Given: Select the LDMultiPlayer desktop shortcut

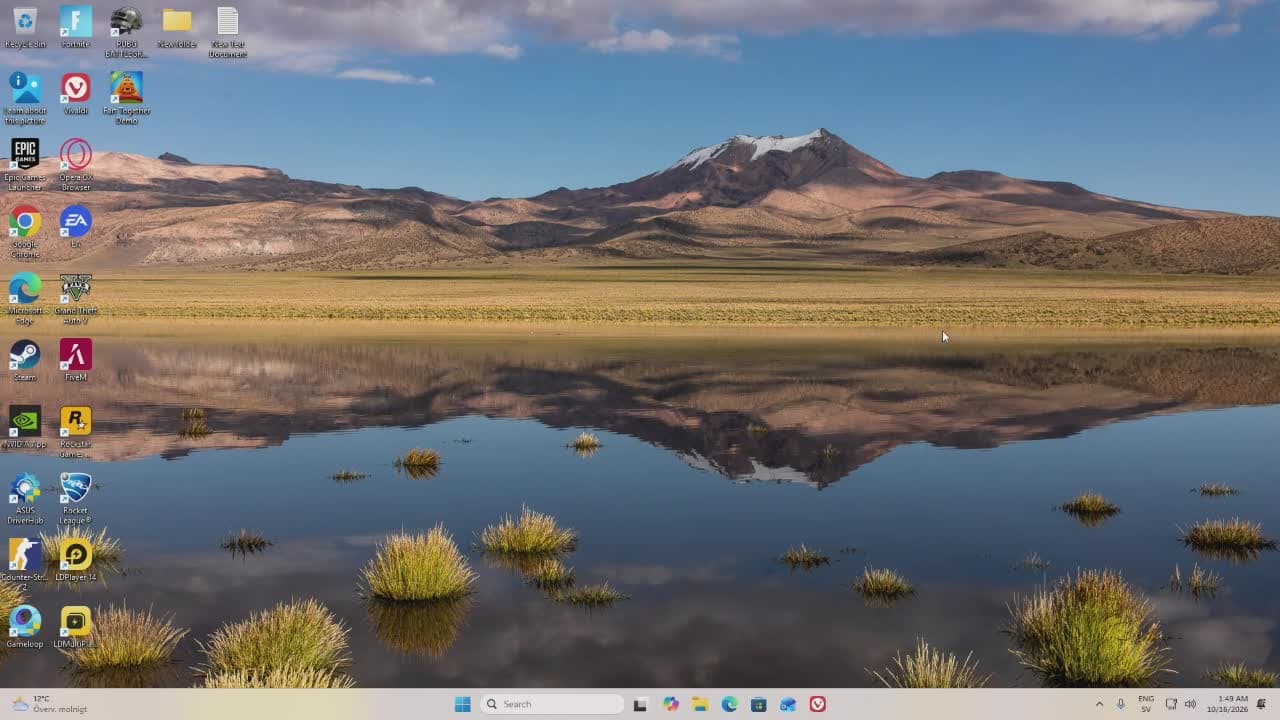Looking at the screenshot, I should [x=76, y=627].
